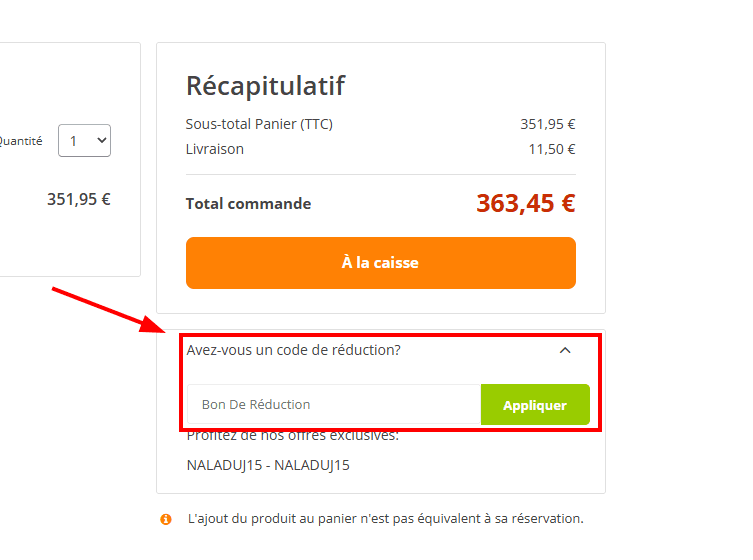
Task: Click the orange À la caisse button
Action: click(380, 263)
